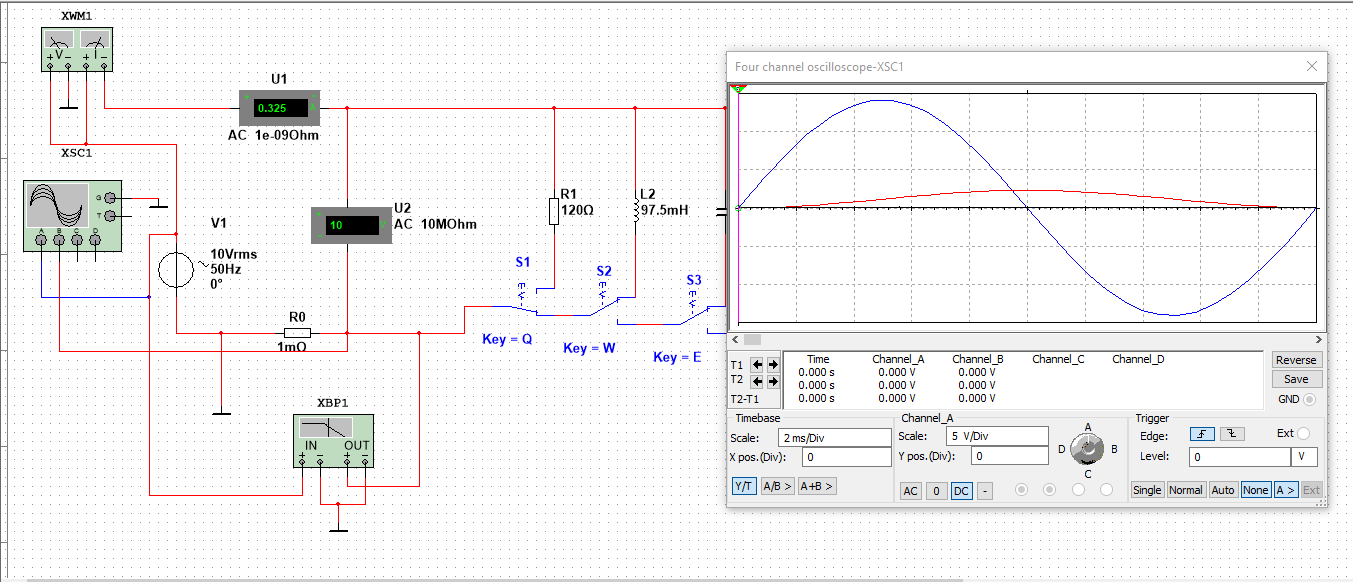
Task: Select Single trigger mode
Action: click(x=1147, y=490)
